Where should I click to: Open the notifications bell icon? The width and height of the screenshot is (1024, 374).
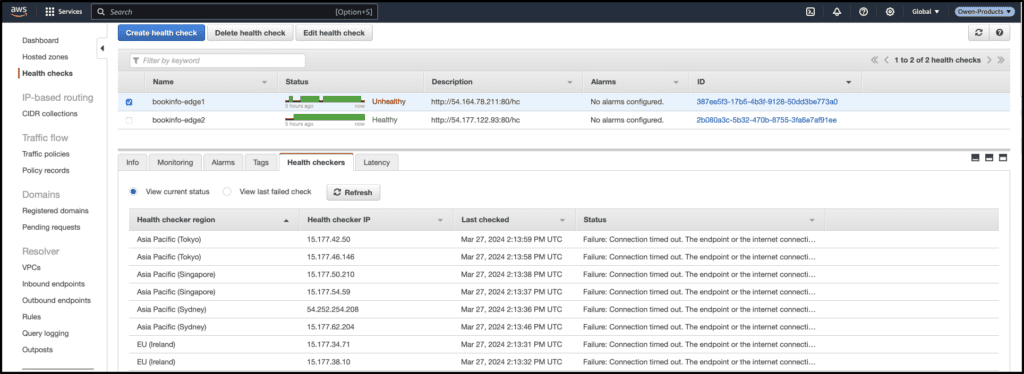click(x=837, y=12)
